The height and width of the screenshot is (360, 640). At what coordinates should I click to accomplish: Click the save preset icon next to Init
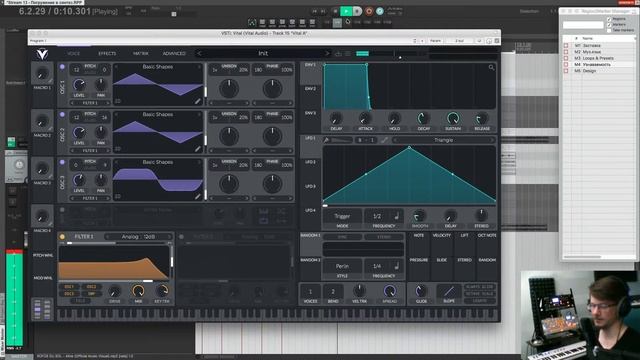click(x=338, y=53)
